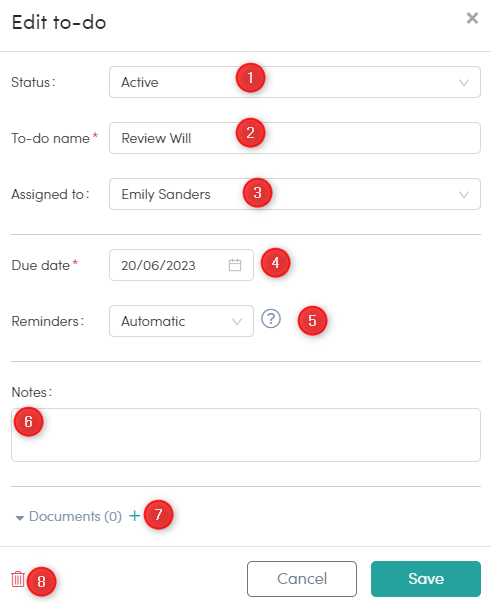Click the question mark help icon beside Reminders
Image resolution: width=491 pixels, height=602 pixels.
click(271, 319)
